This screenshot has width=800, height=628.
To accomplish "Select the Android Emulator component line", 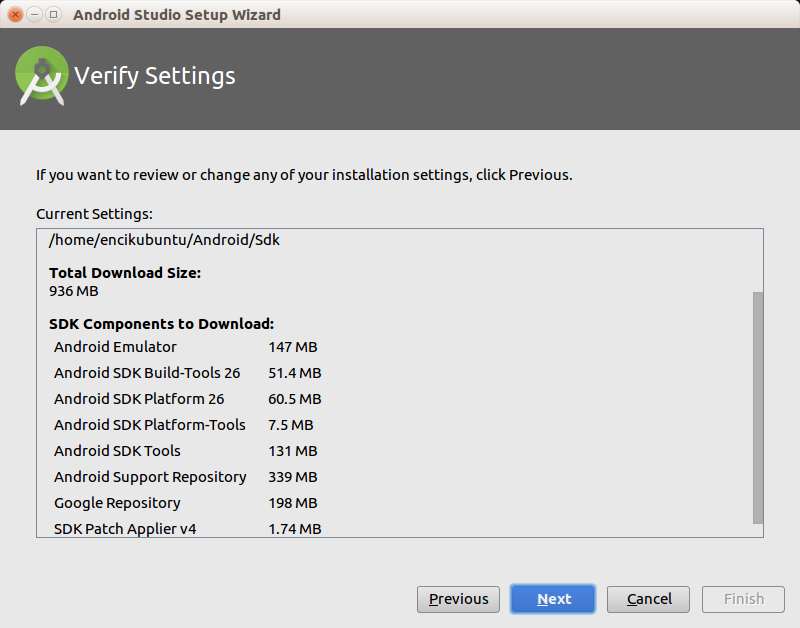I will pos(115,347).
